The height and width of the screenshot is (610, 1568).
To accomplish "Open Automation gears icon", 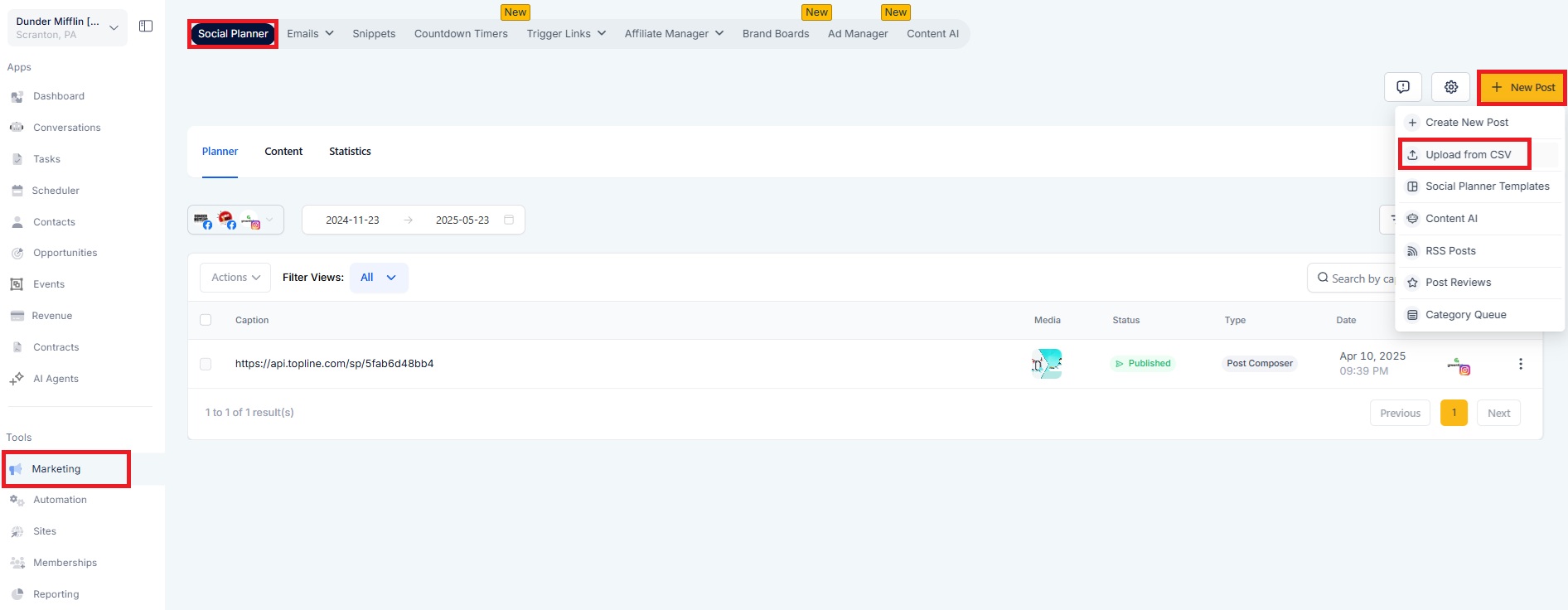I will click(x=17, y=500).
